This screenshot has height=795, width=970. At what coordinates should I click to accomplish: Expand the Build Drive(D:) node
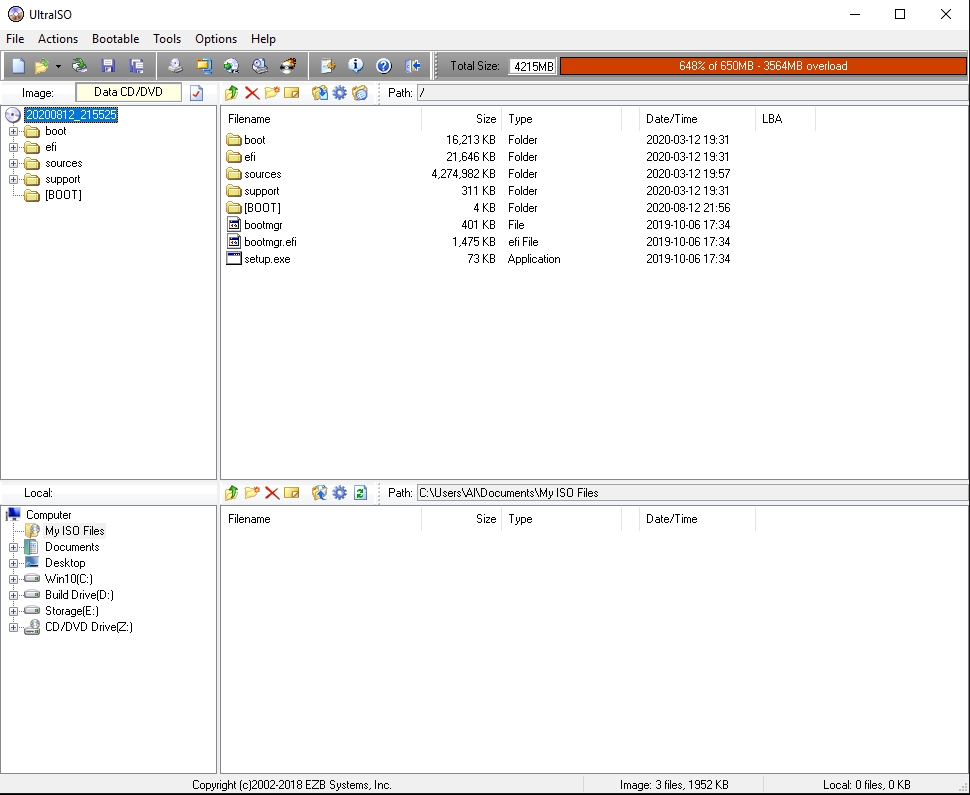point(13,595)
